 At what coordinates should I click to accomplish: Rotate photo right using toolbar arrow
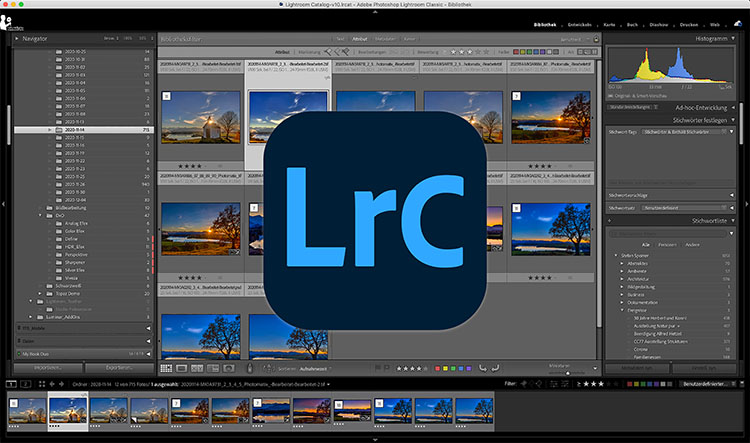tap(495, 368)
